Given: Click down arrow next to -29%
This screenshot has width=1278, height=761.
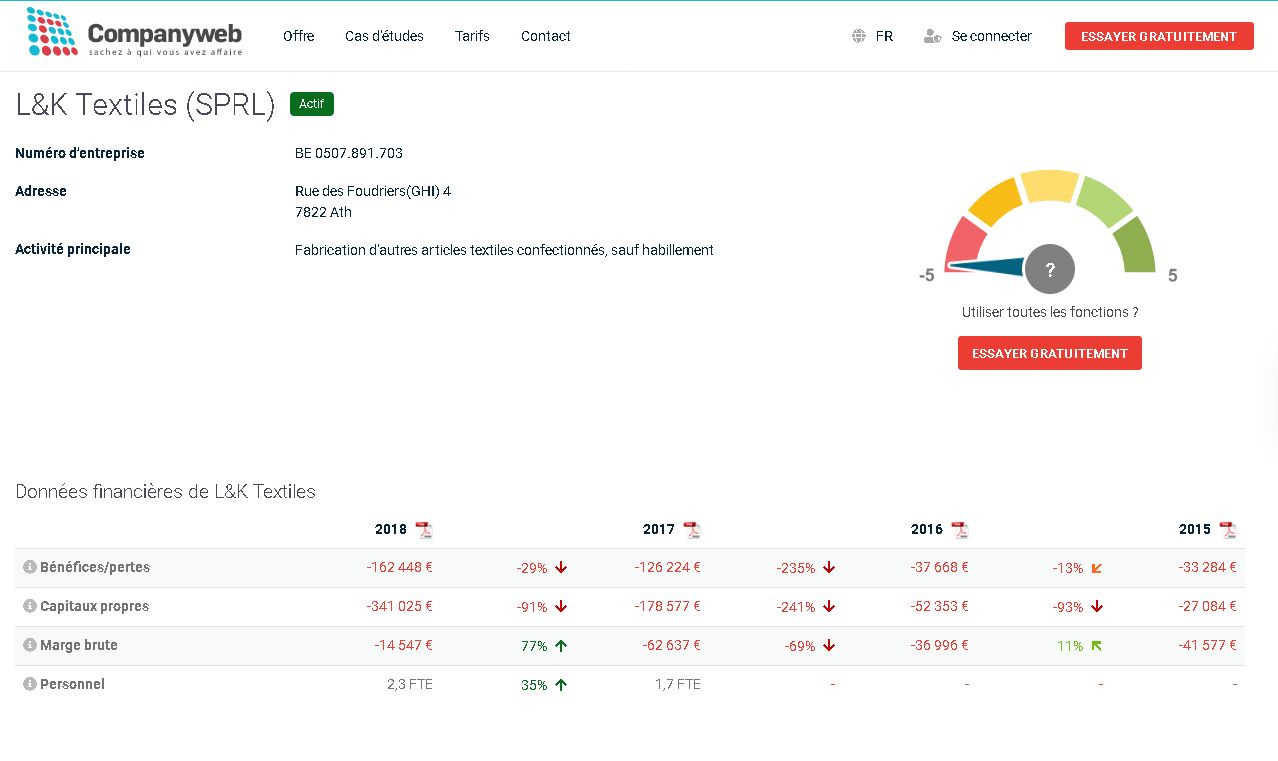Looking at the screenshot, I should click(561, 567).
